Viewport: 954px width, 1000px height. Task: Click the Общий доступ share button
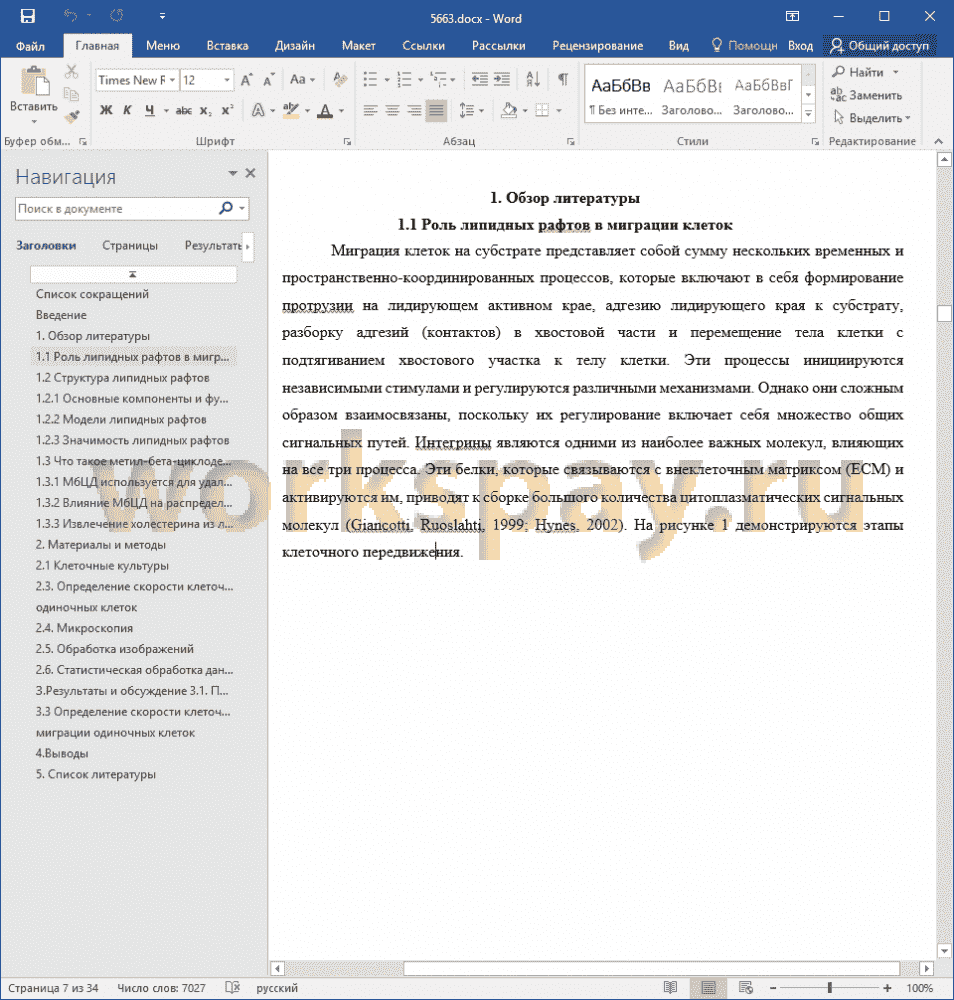(879, 46)
